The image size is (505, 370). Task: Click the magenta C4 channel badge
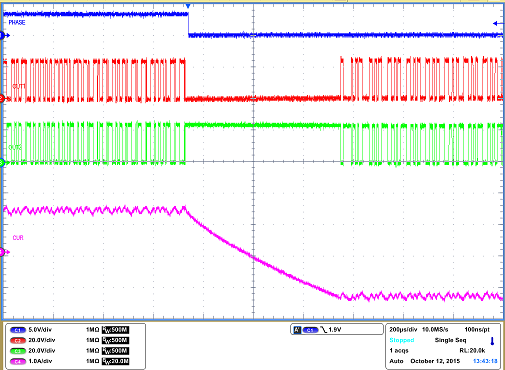coord(18,361)
